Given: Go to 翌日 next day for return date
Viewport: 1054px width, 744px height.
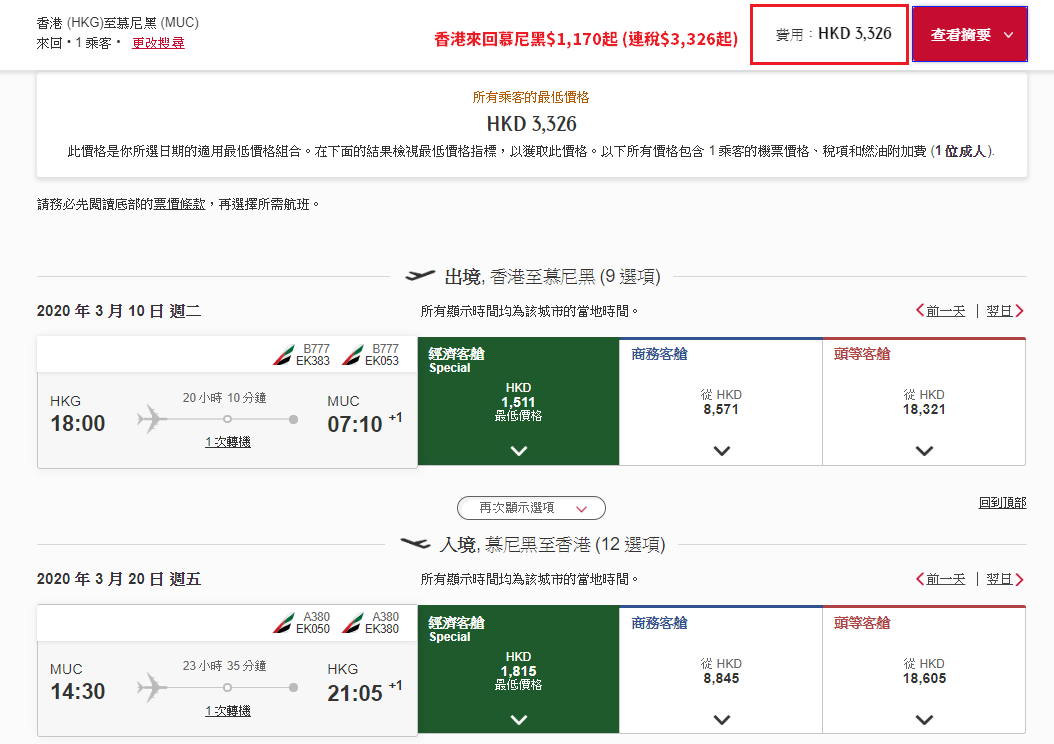Looking at the screenshot, I should [1005, 579].
